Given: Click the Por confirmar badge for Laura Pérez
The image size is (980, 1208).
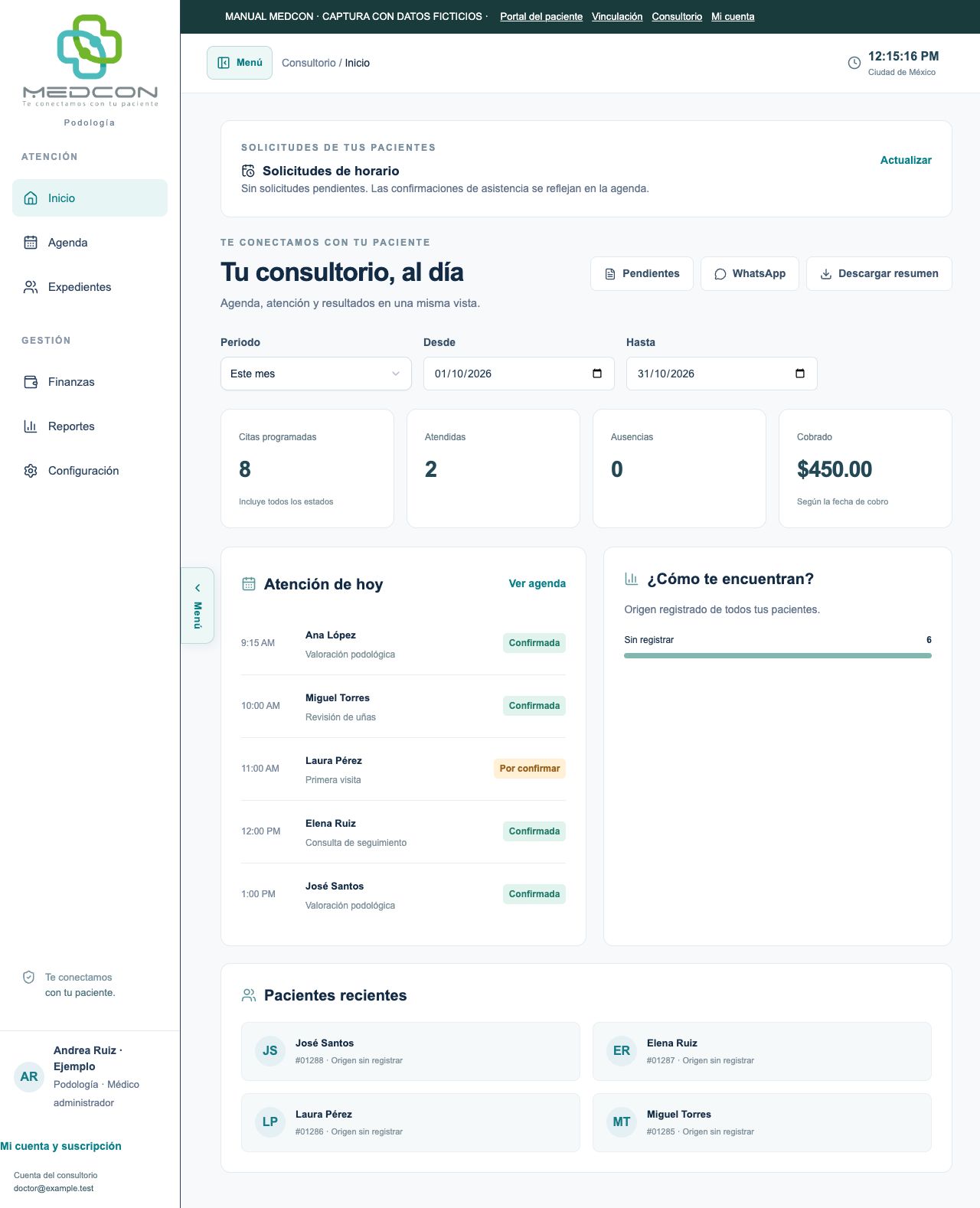Looking at the screenshot, I should (530, 769).
